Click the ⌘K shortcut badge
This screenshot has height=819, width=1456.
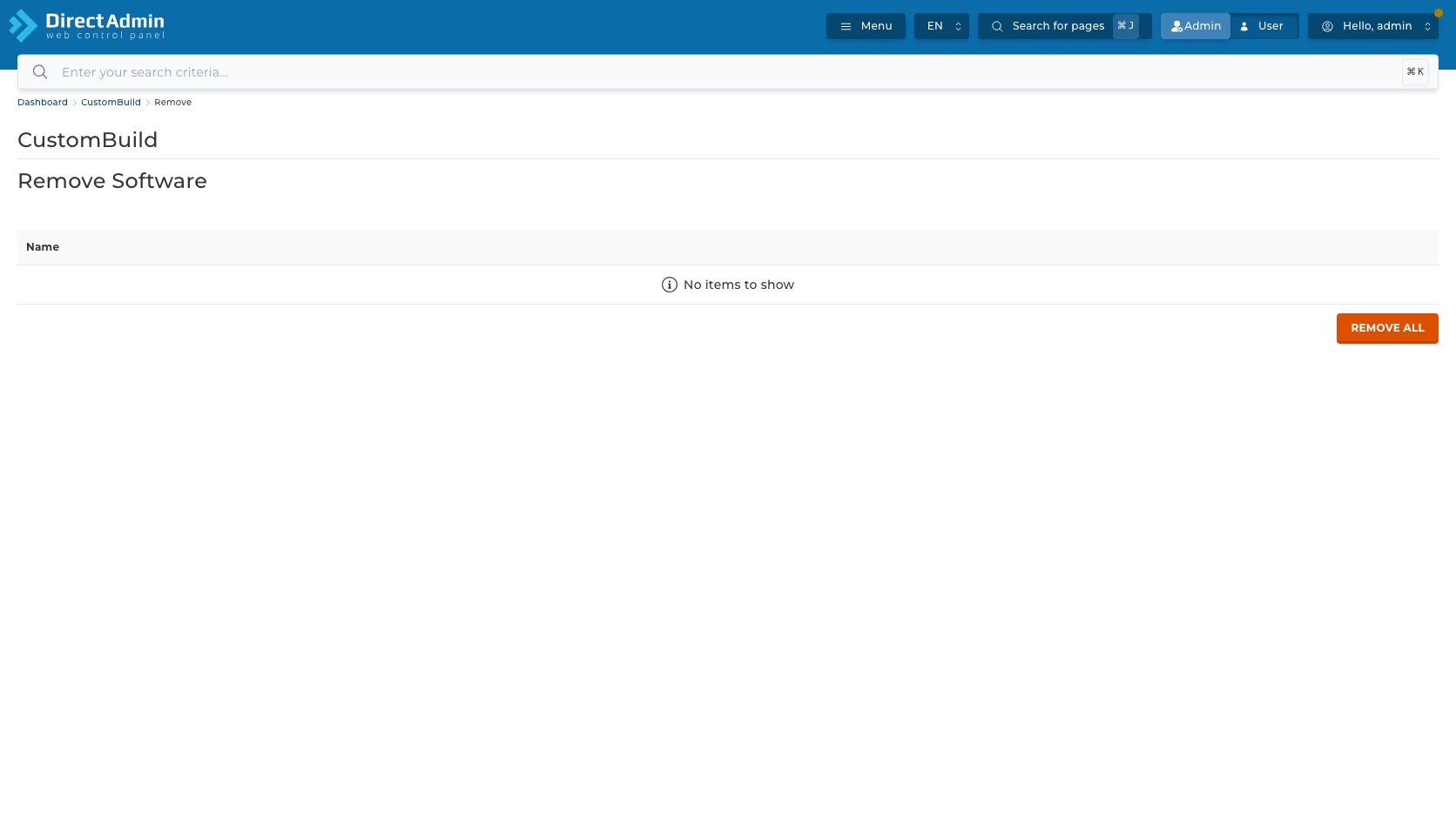[1415, 72]
